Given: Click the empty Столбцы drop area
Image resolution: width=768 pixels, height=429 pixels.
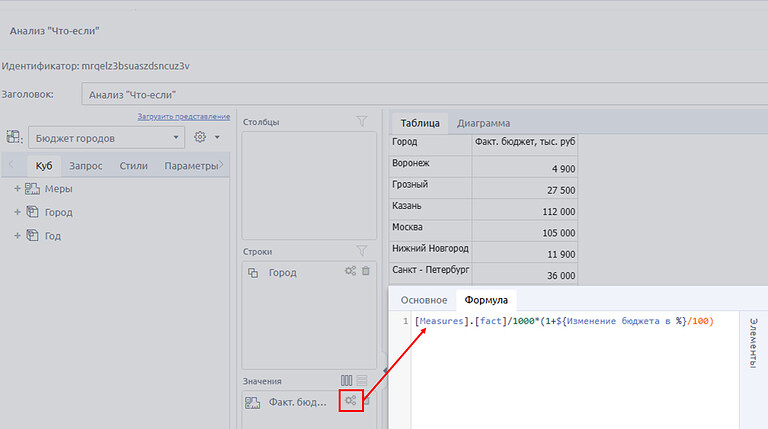Looking at the screenshot, I should (309, 185).
